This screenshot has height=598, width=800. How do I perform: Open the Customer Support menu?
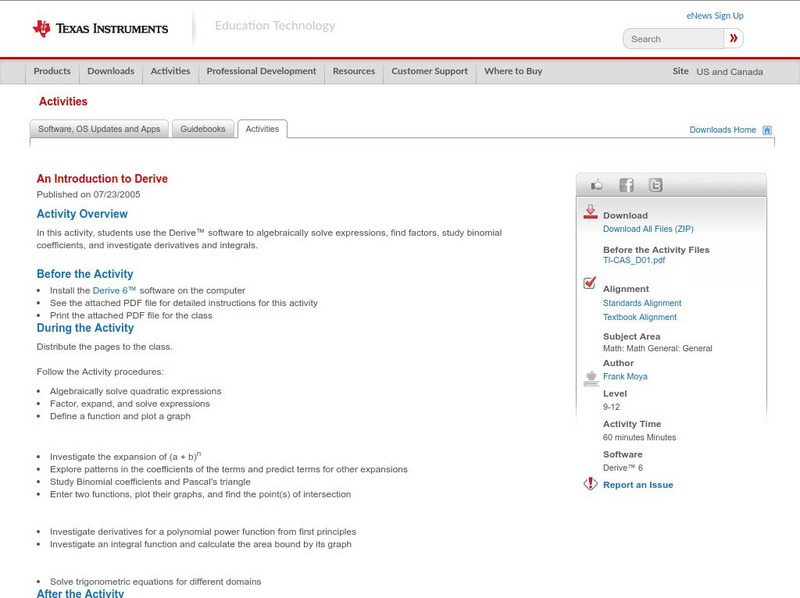point(430,71)
